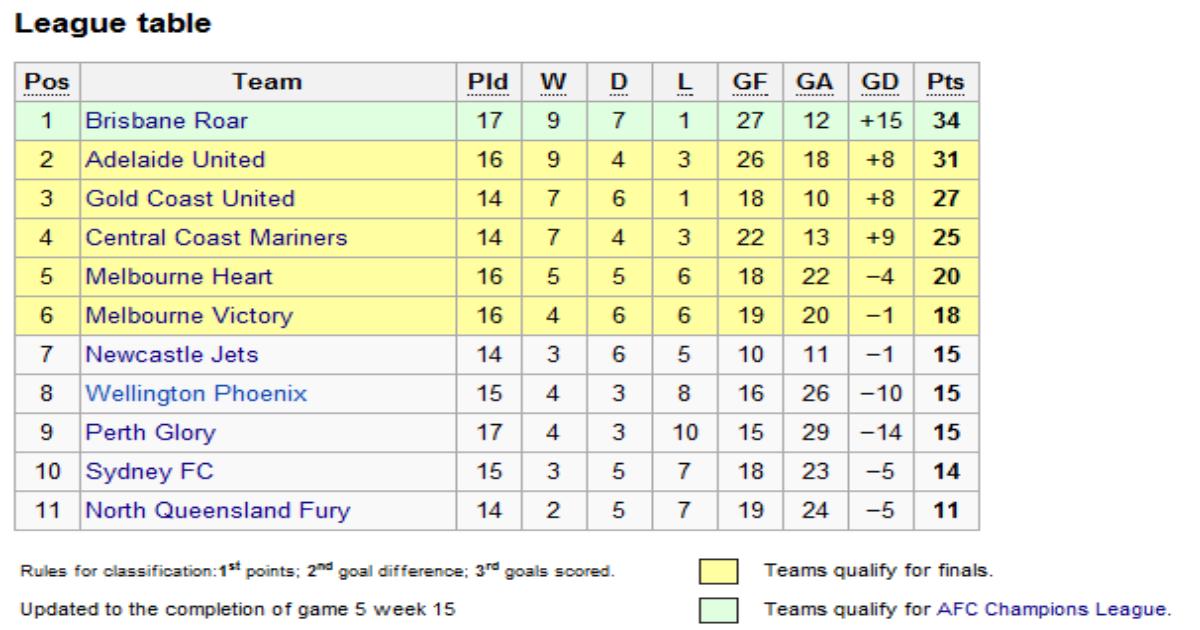Open the Adelaide United team link
The image size is (1200, 630).
[x=175, y=160]
